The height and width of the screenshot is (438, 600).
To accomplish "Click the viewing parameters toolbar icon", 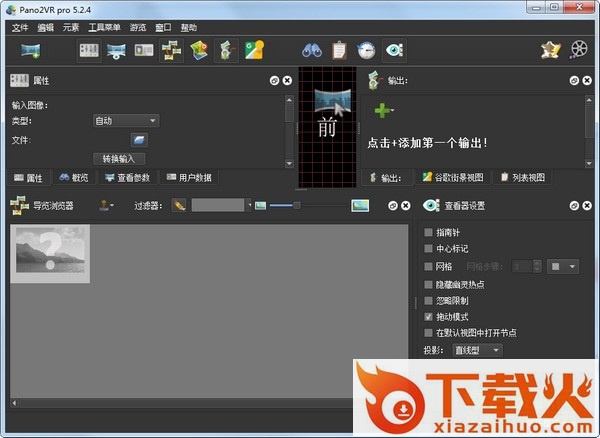I will pyautogui.click(x=116, y=50).
